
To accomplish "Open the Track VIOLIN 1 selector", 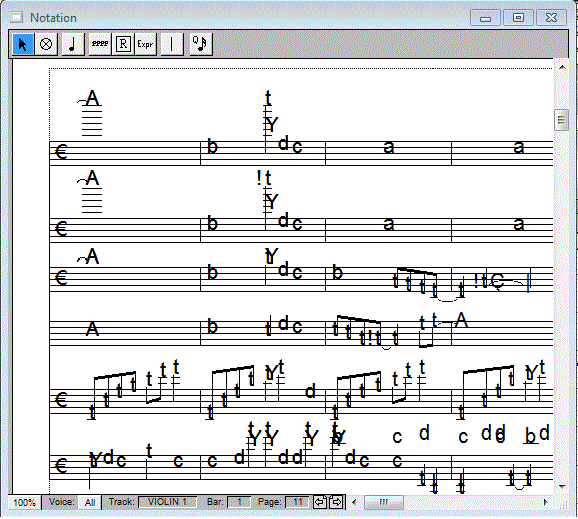I will tap(167, 502).
